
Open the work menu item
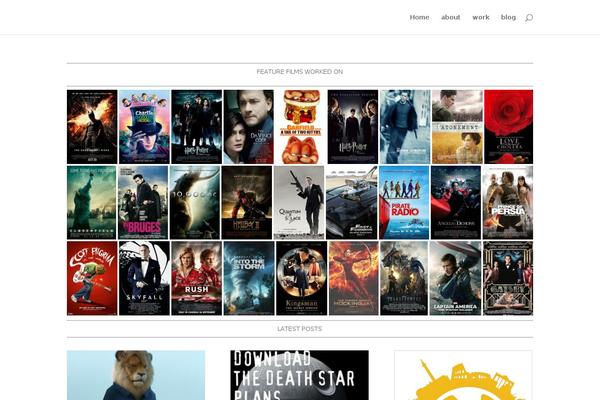tap(481, 17)
